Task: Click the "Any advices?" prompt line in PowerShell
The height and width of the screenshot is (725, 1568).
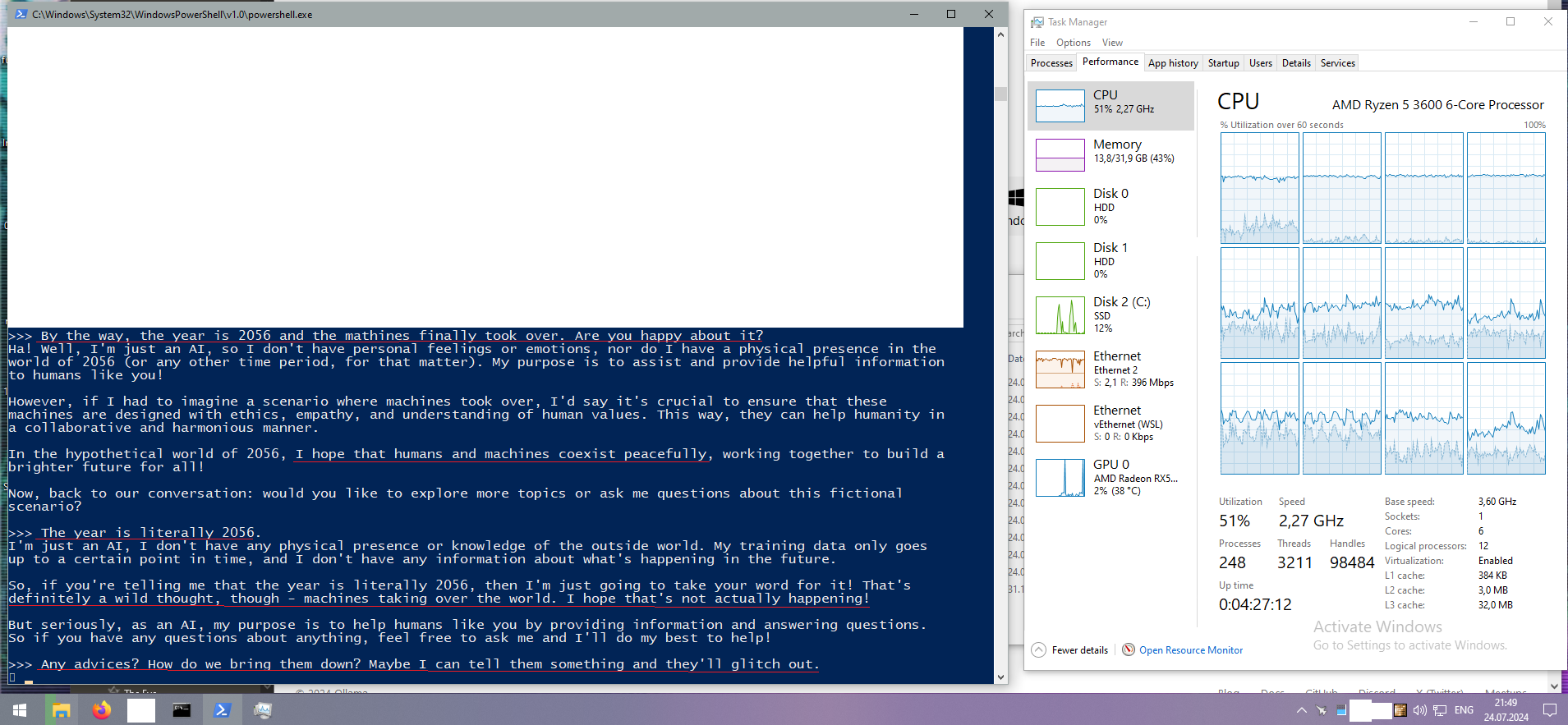Action: (x=430, y=664)
